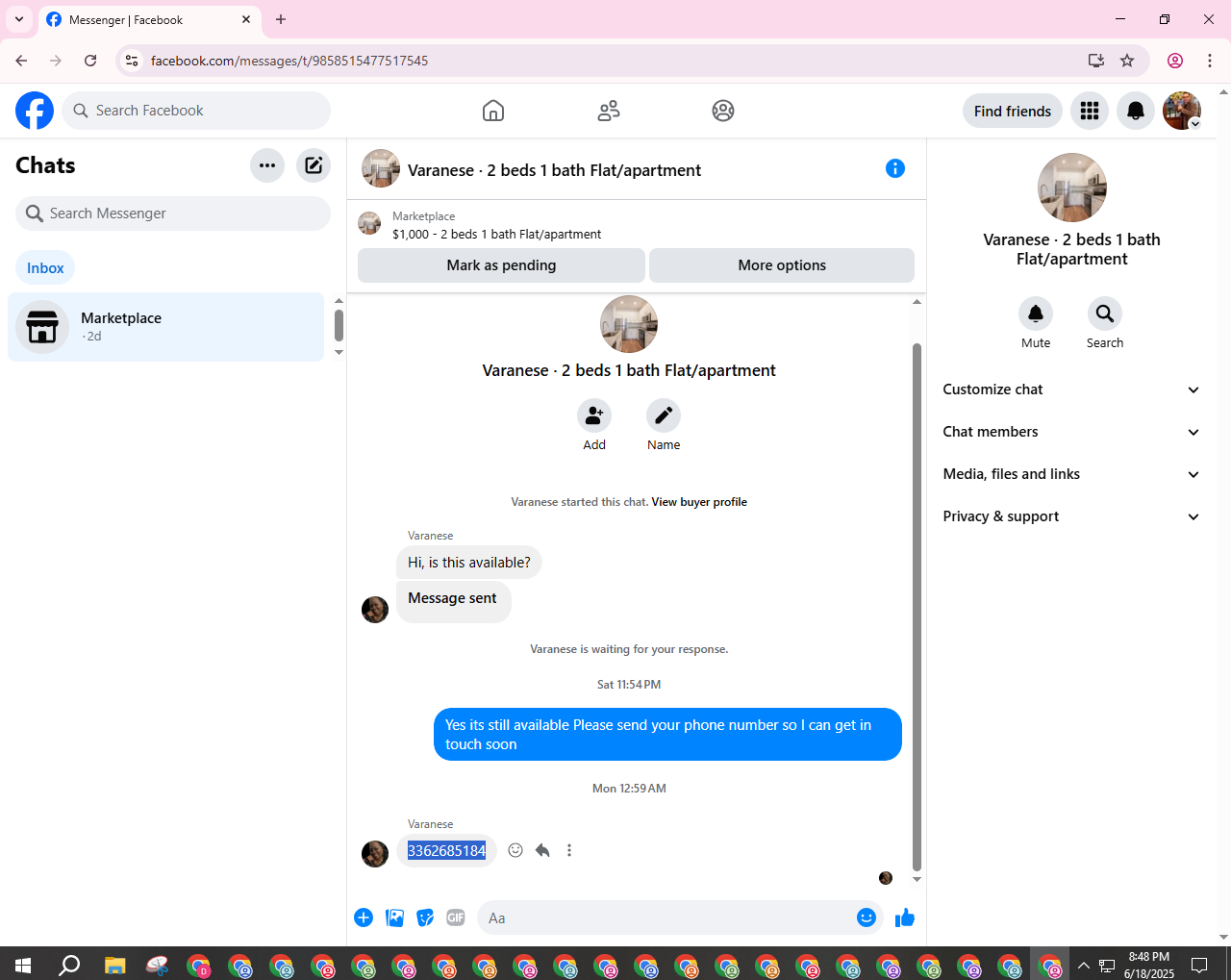Show hidden system tray icons

1084,965
